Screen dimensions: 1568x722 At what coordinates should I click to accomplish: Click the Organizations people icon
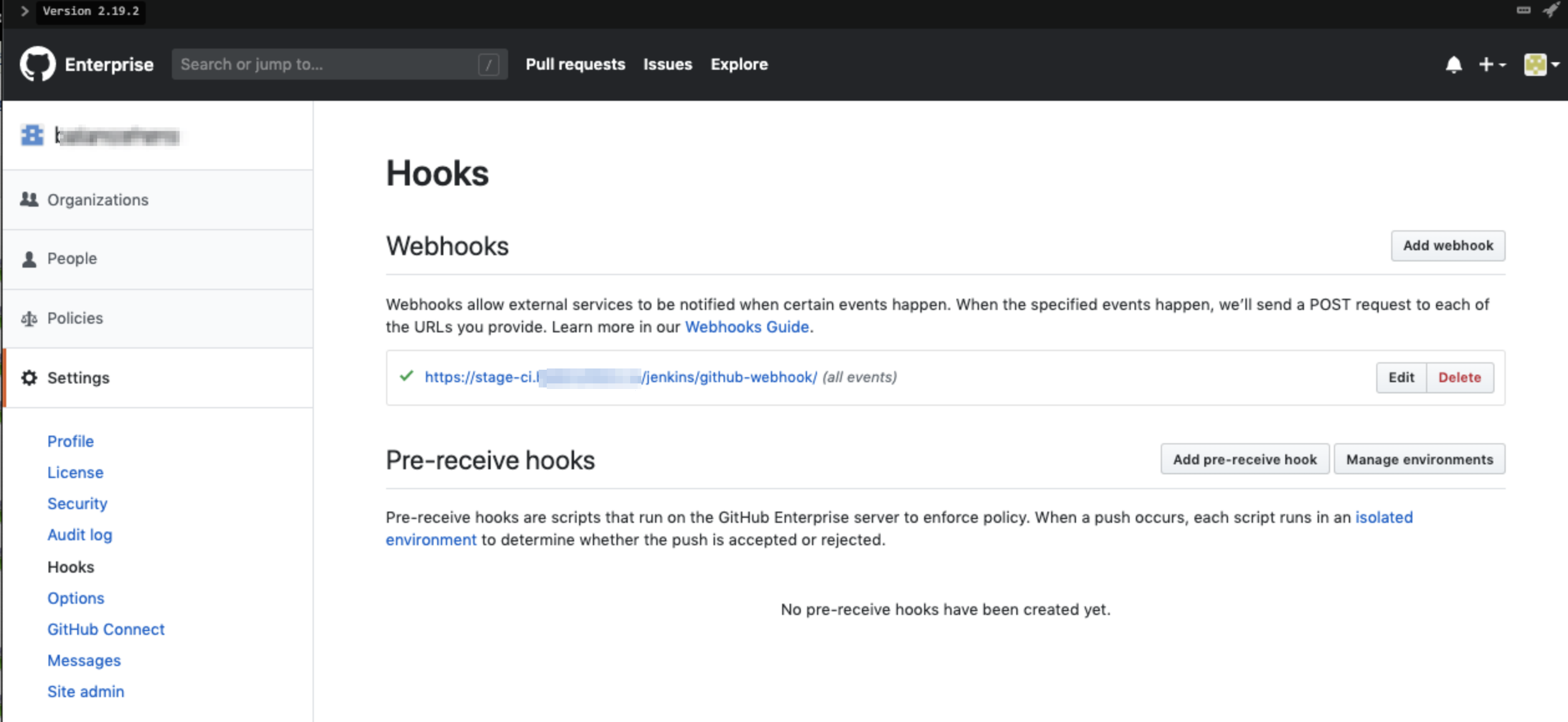tap(29, 199)
